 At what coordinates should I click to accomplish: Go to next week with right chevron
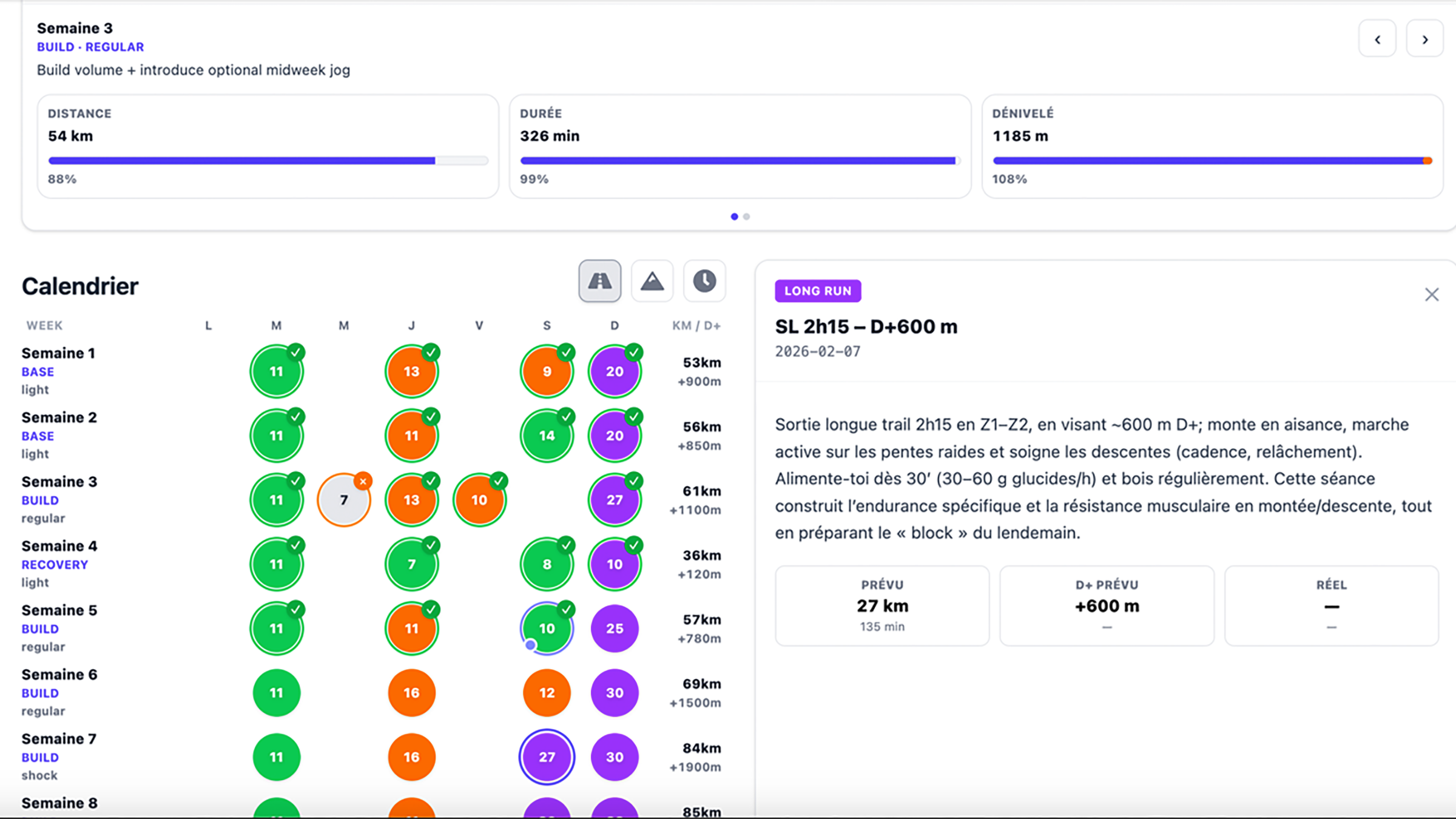(x=1425, y=39)
